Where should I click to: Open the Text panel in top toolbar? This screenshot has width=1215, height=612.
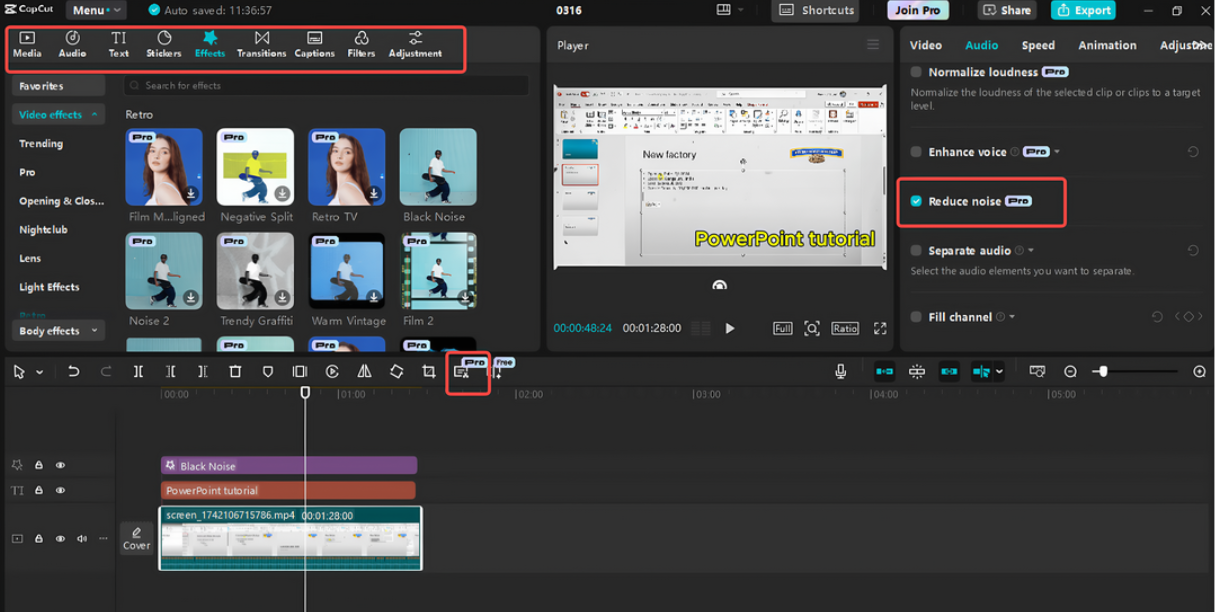pyautogui.click(x=118, y=44)
